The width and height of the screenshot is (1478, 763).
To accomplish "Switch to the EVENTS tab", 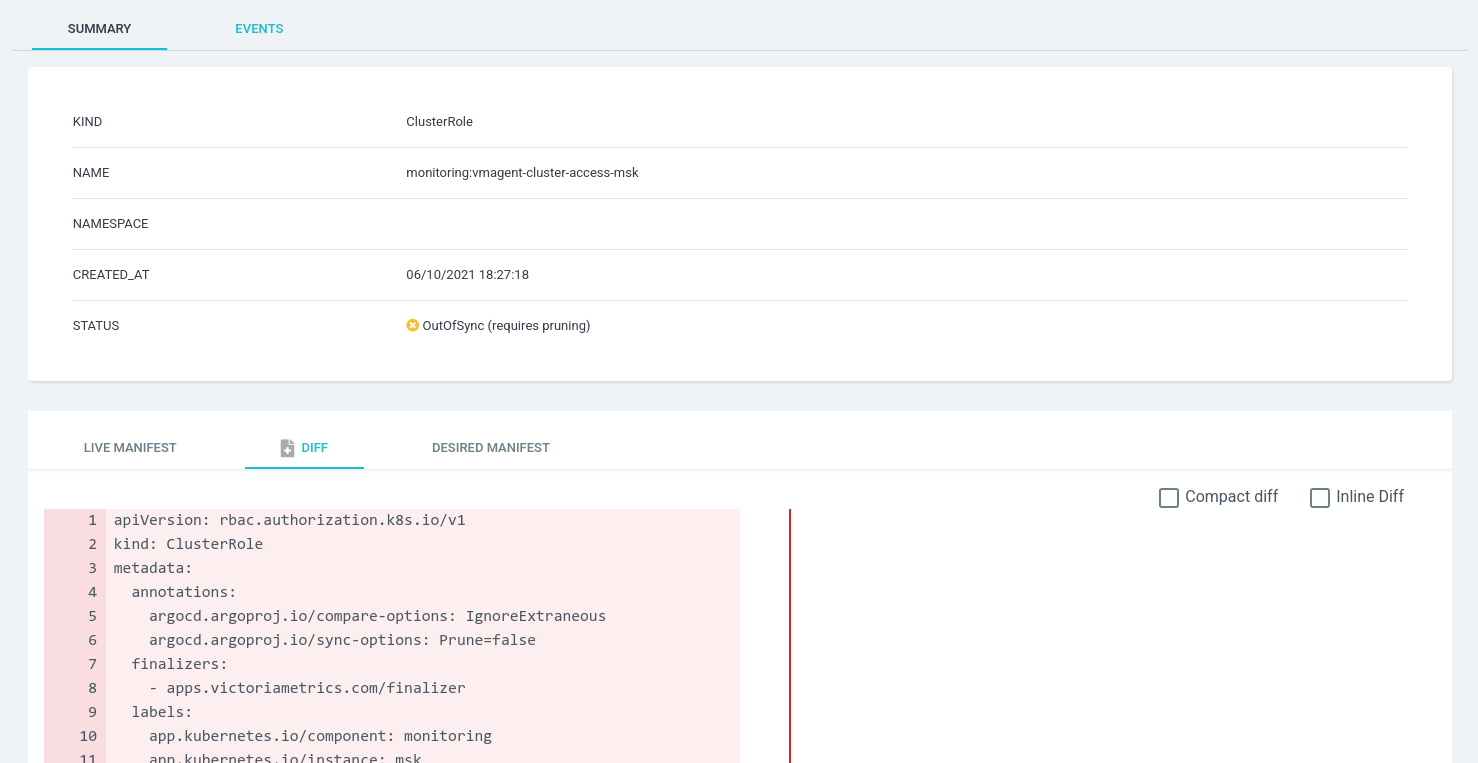I will pos(258,28).
